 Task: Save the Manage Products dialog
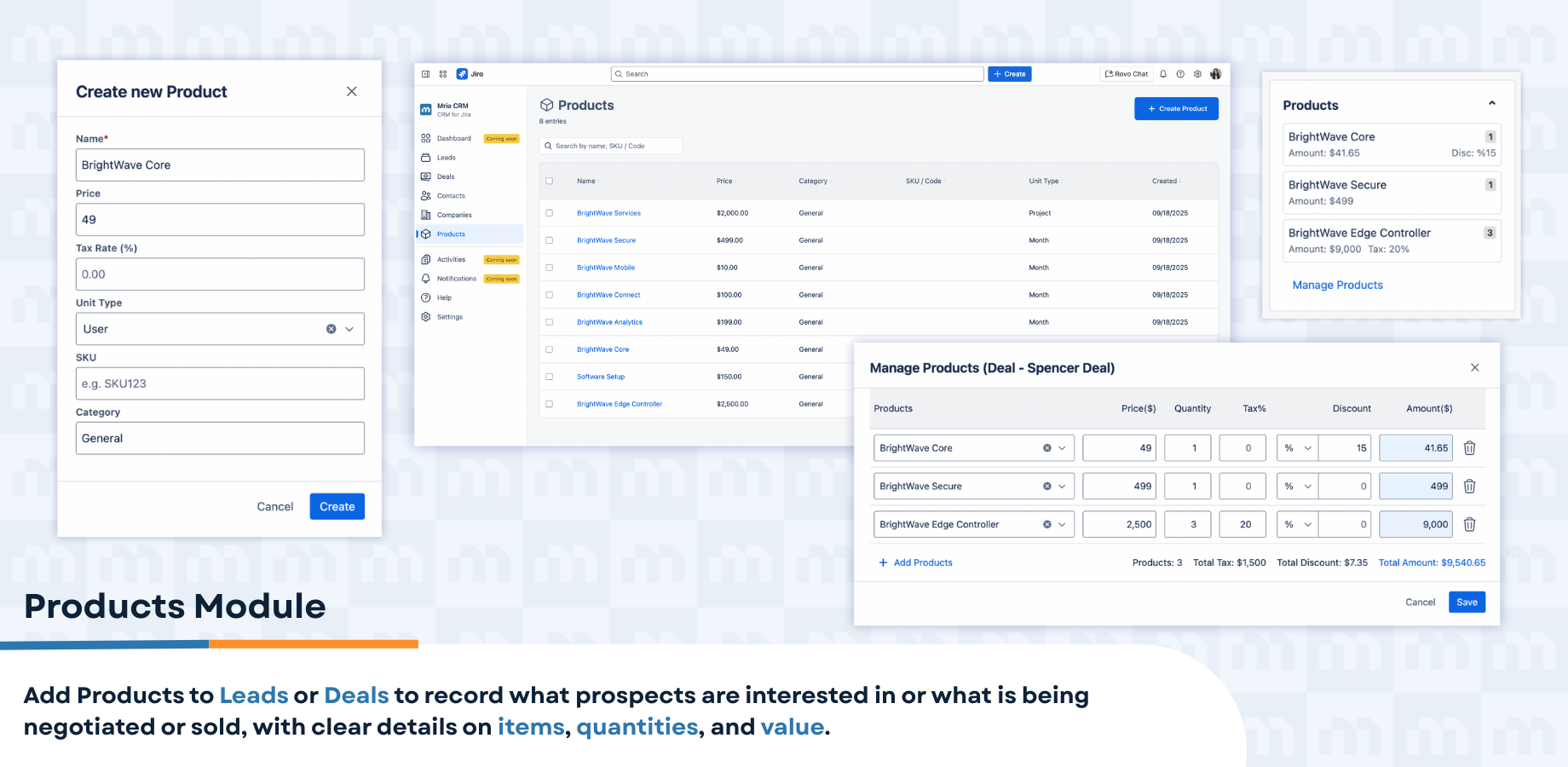(x=1467, y=603)
